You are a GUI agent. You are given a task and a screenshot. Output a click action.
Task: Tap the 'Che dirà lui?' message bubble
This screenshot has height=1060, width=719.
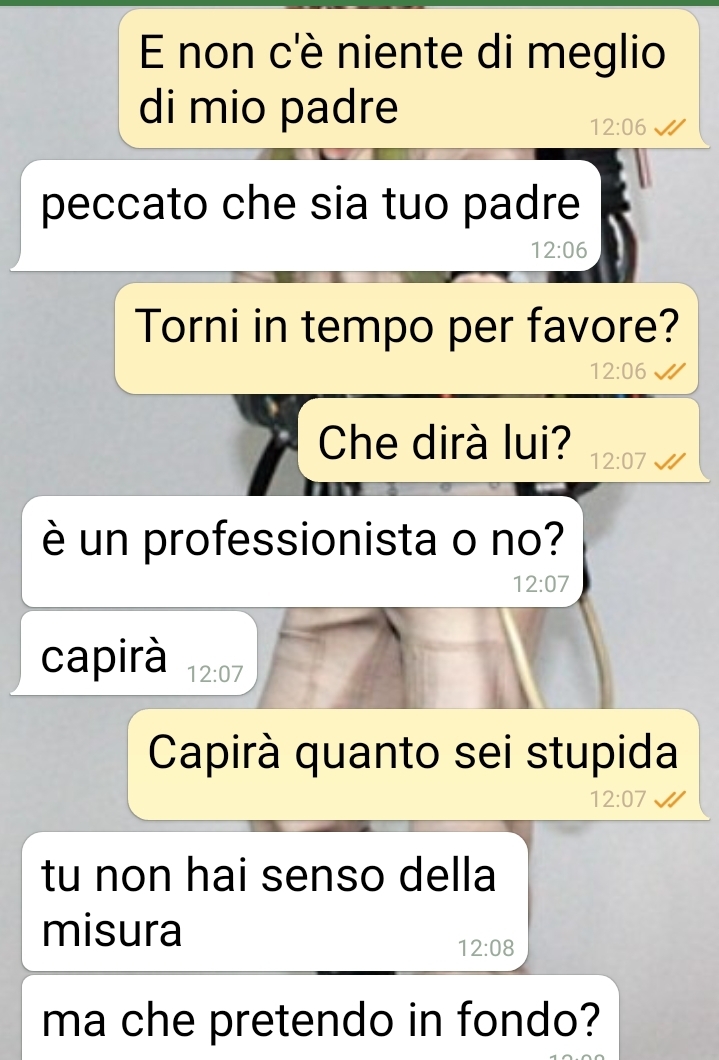pyautogui.click(x=501, y=440)
